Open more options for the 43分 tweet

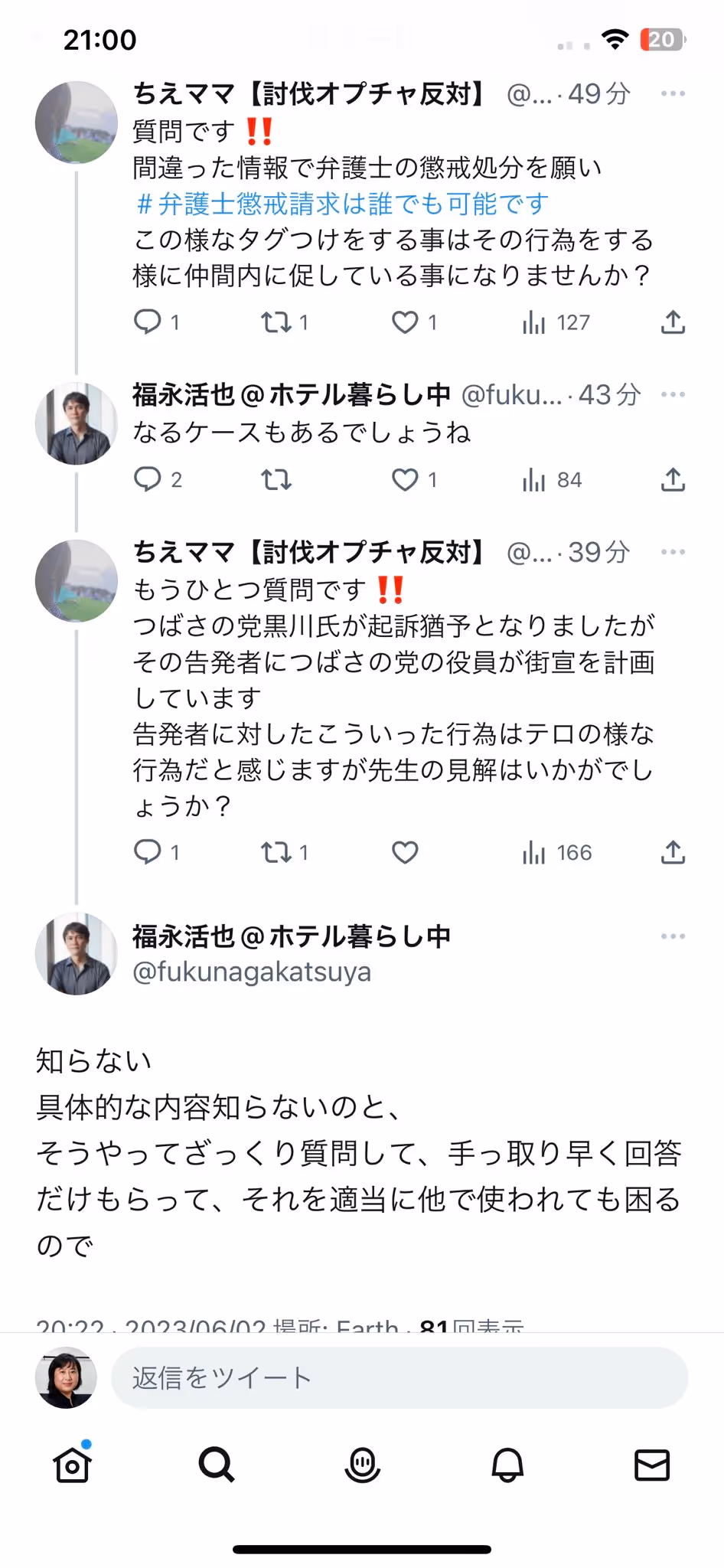click(673, 394)
